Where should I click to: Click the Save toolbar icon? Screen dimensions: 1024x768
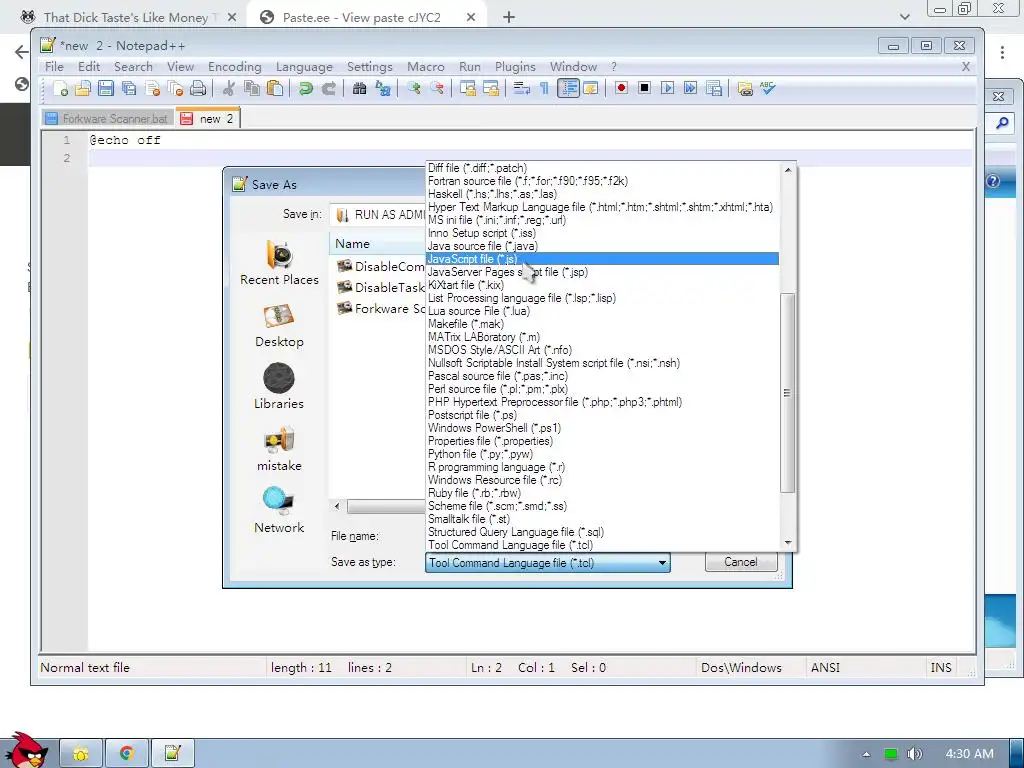tap(105, 88)
